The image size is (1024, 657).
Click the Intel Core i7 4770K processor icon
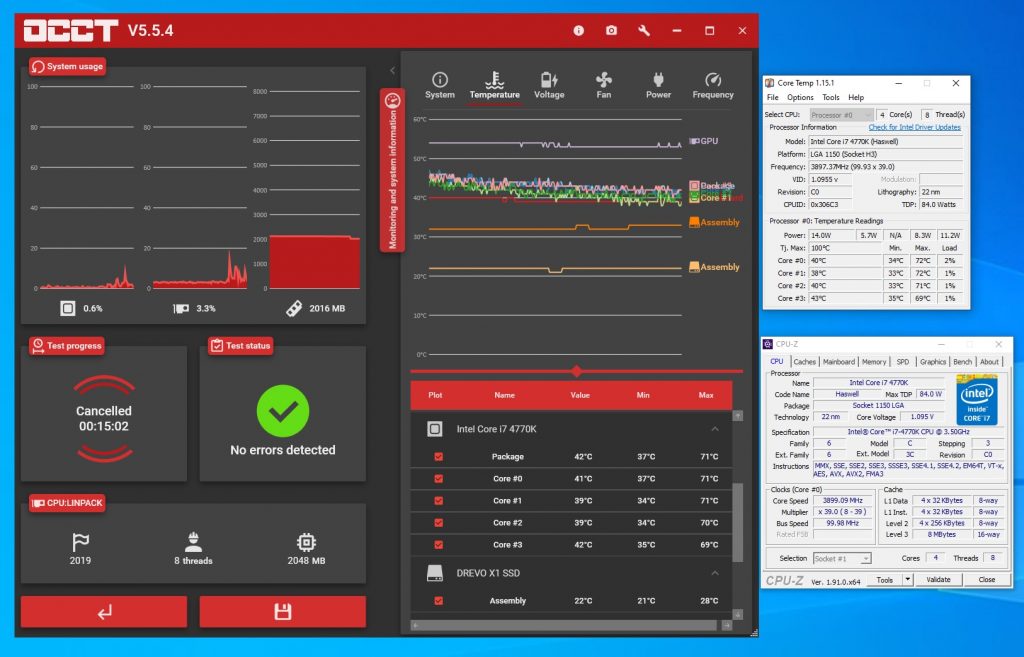[434, 429]
